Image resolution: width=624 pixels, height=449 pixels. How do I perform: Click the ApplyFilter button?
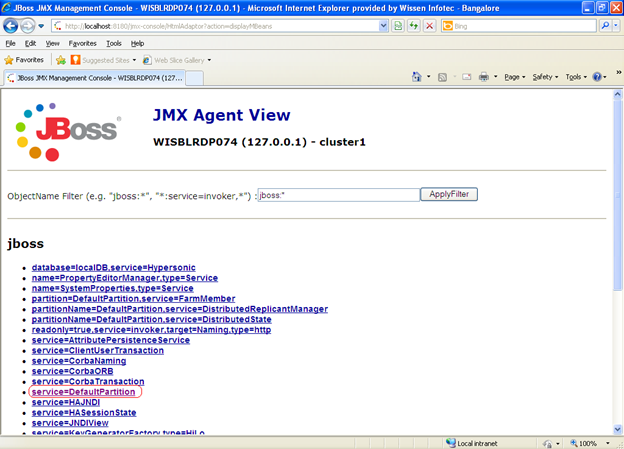point(449,194)
